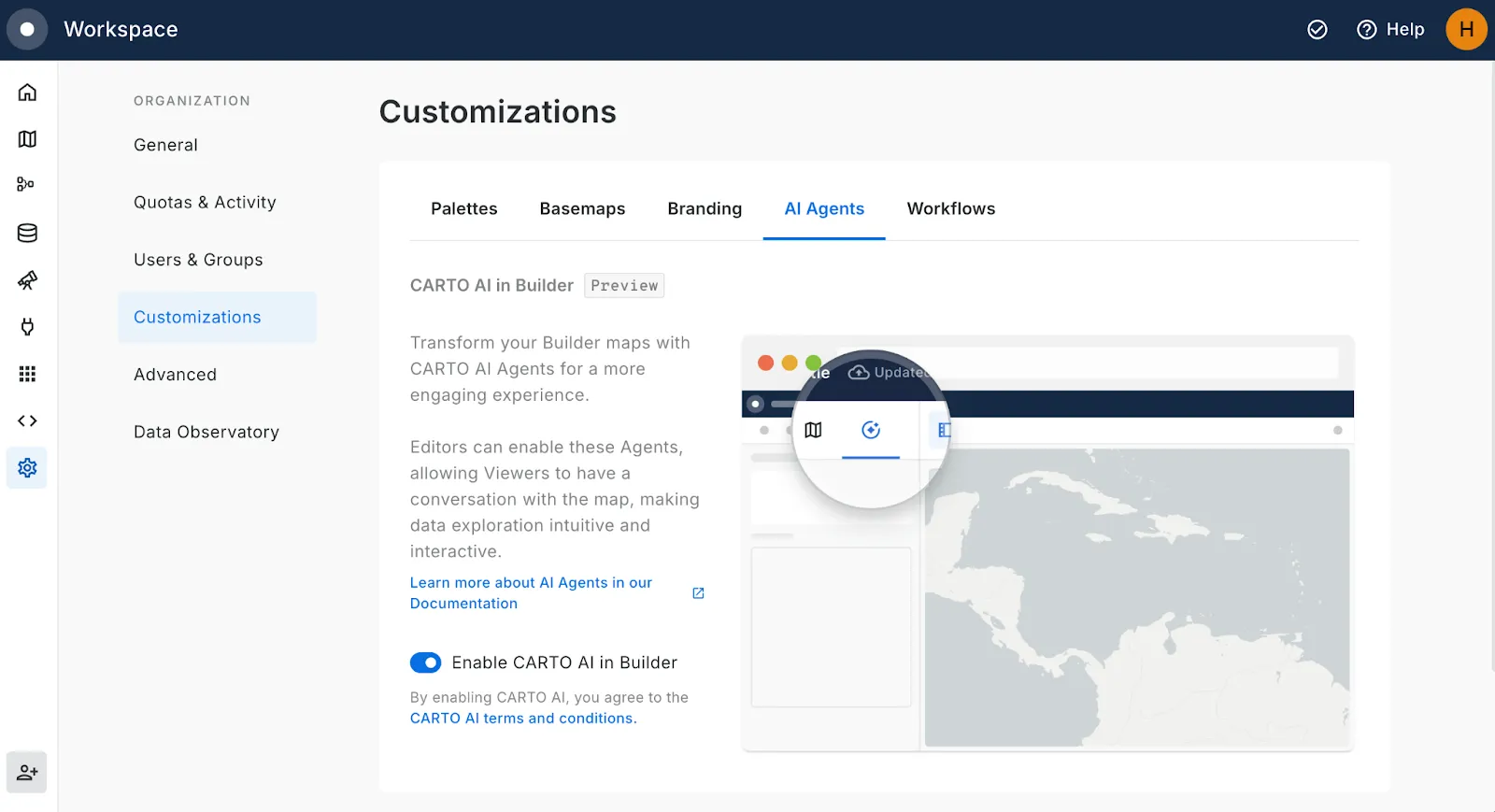The width and height of the screenshot is (1495, 812).
Task: Select the Workflows customization tab
Action: point(950,208)
